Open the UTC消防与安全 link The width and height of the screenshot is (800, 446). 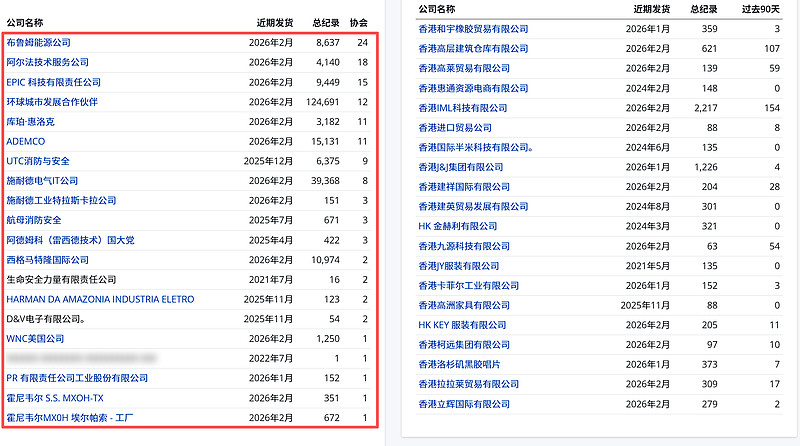pos(38,161)
